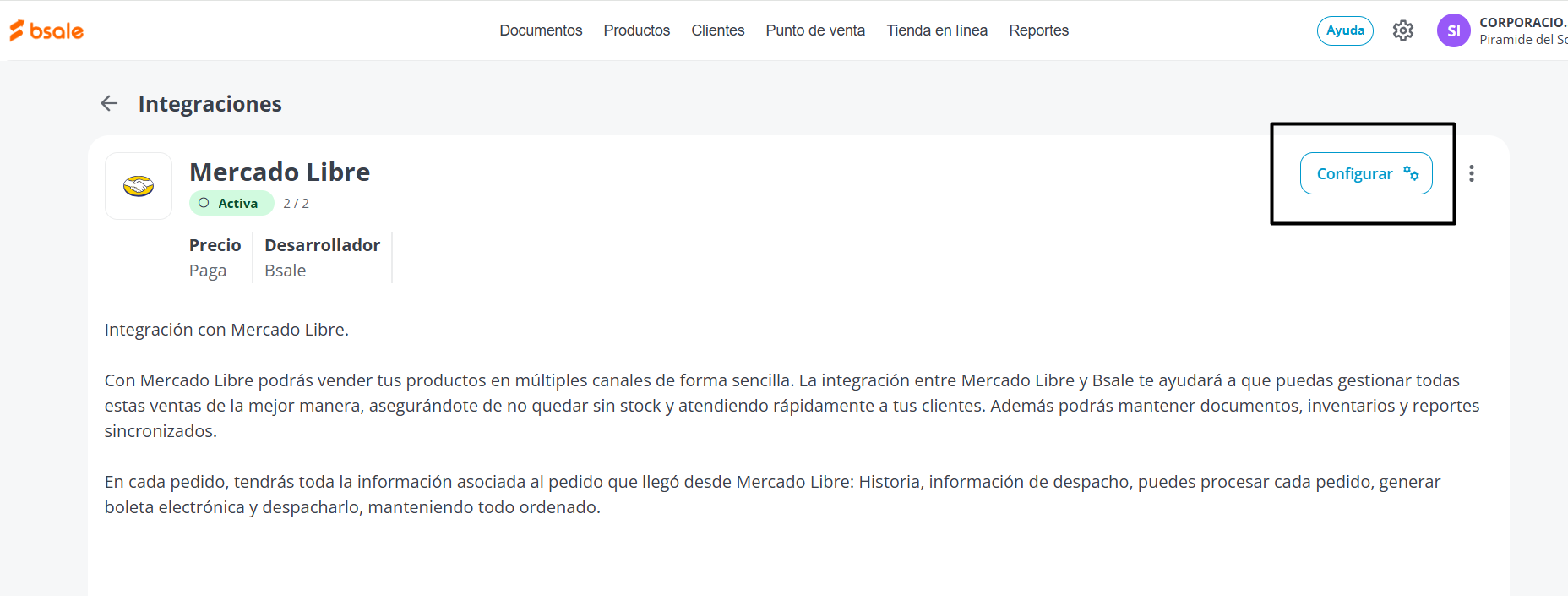This screenshot has width=1568, height=596.
Task: Open the Reportes menu
Action: pos(1039,30)
